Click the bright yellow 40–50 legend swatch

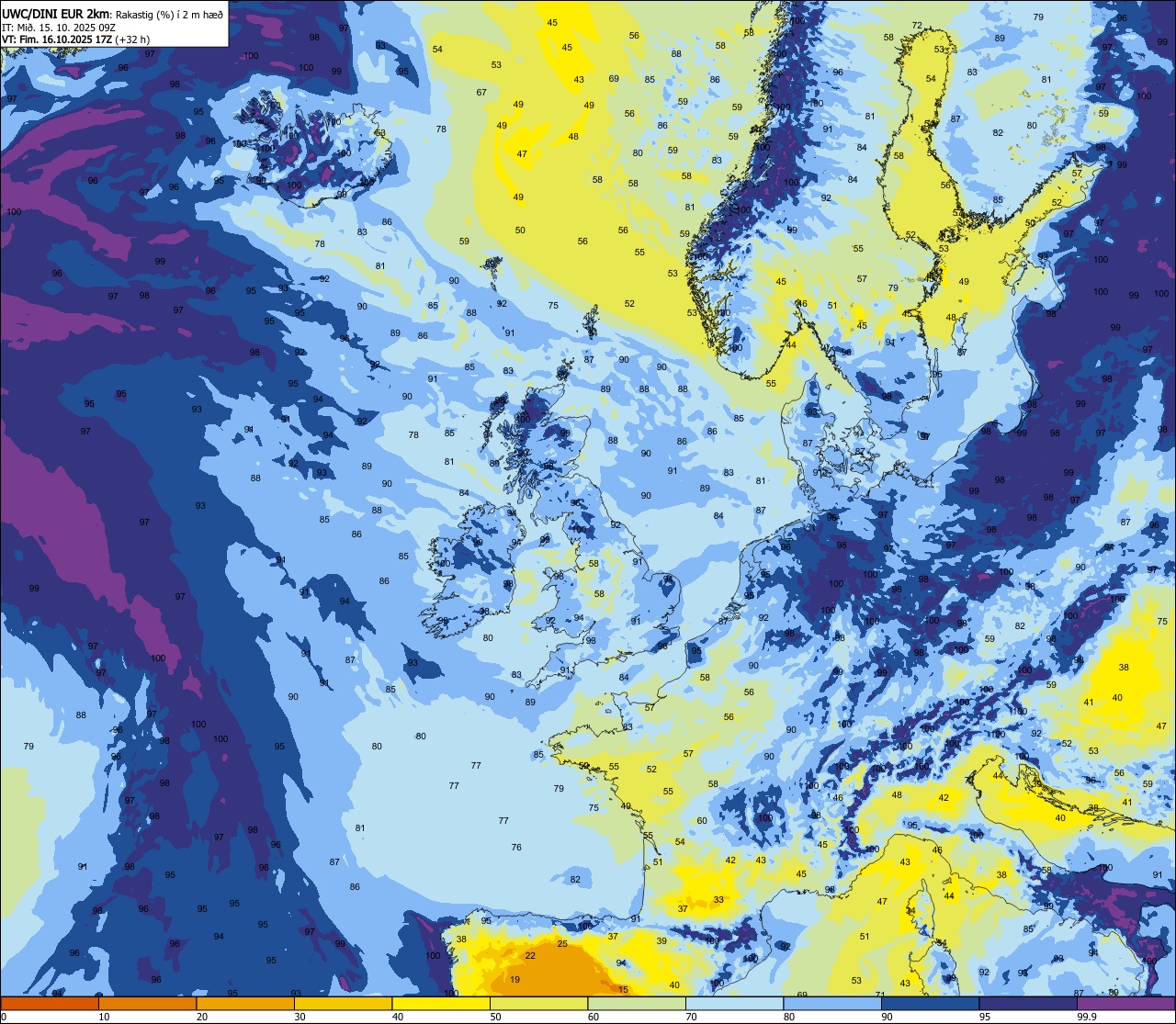click(x=441, y=1003)
